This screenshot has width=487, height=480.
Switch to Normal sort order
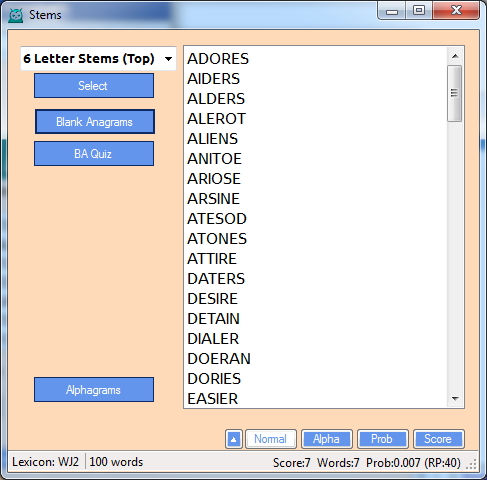click(x=271, y=439)
